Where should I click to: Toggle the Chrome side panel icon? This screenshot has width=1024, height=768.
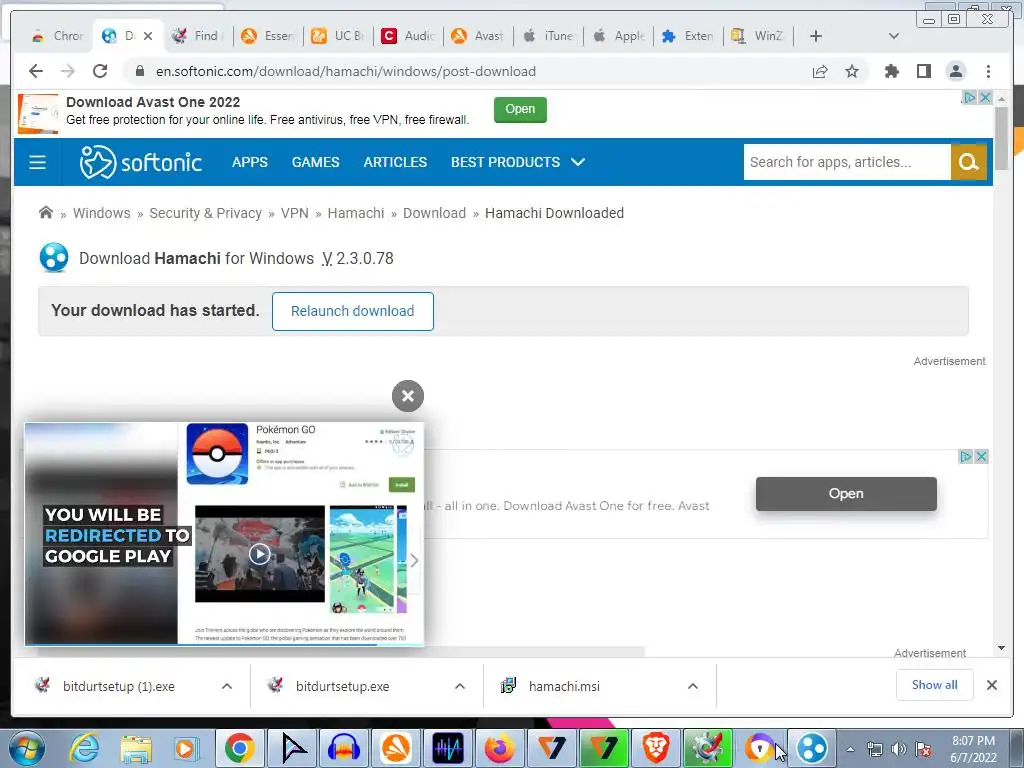pyautogui.click(x=923, y=71)
